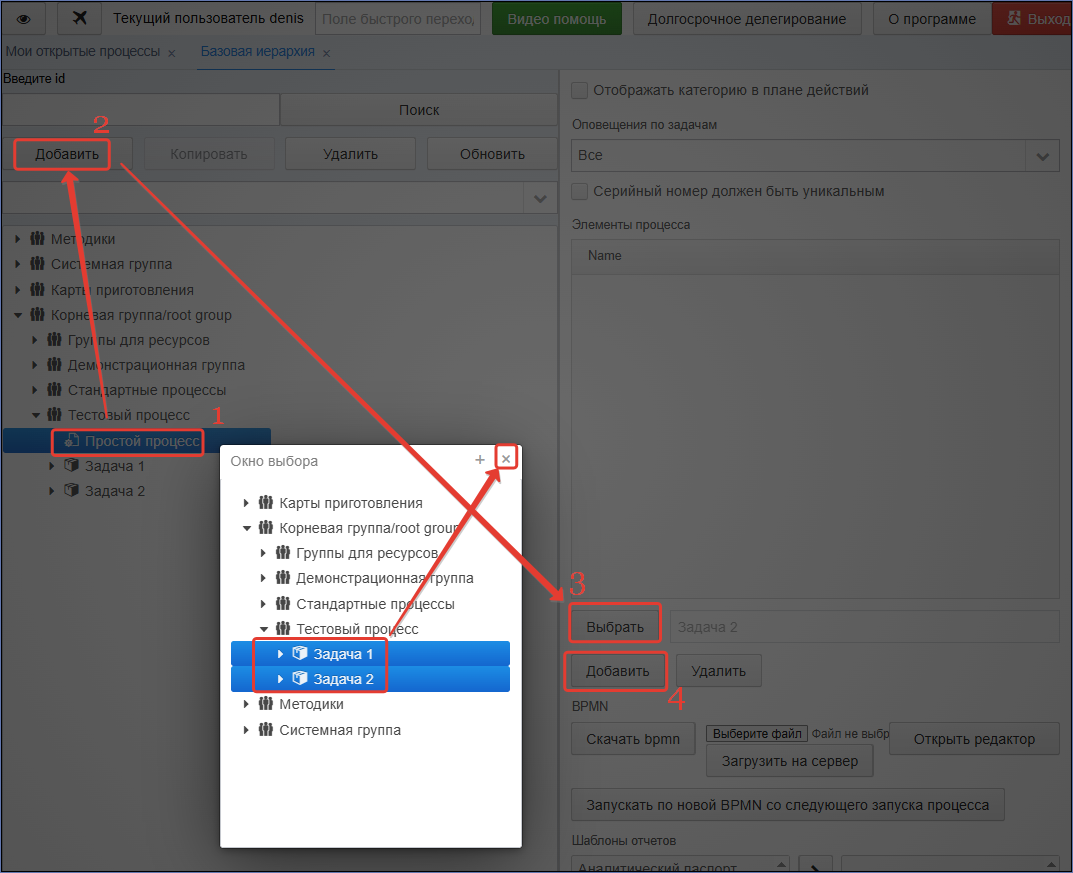
Task: Click Обновить above the hierarchy tree
Action: [x=492, y=155]
